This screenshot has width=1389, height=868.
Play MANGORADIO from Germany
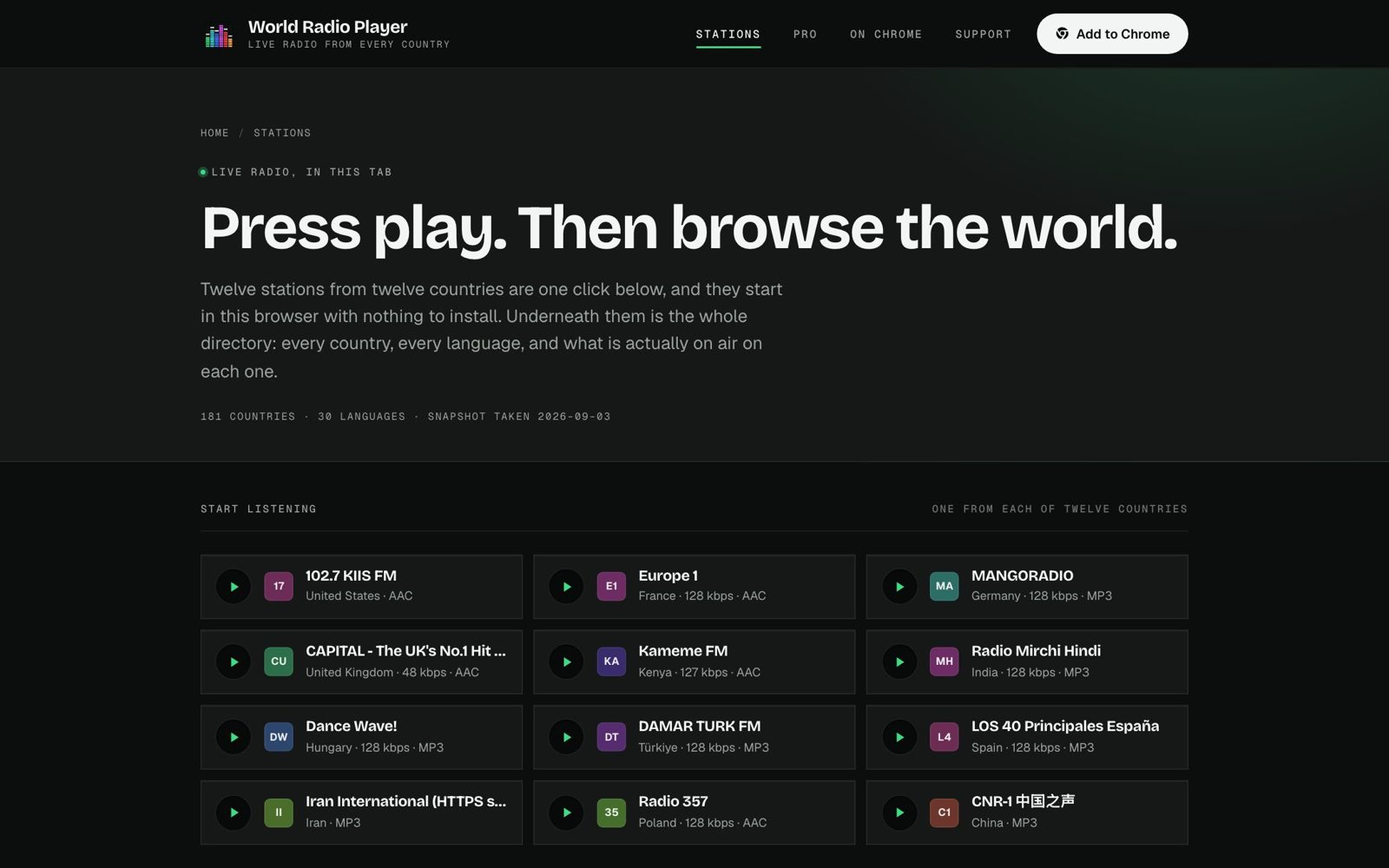coord(899,587)
